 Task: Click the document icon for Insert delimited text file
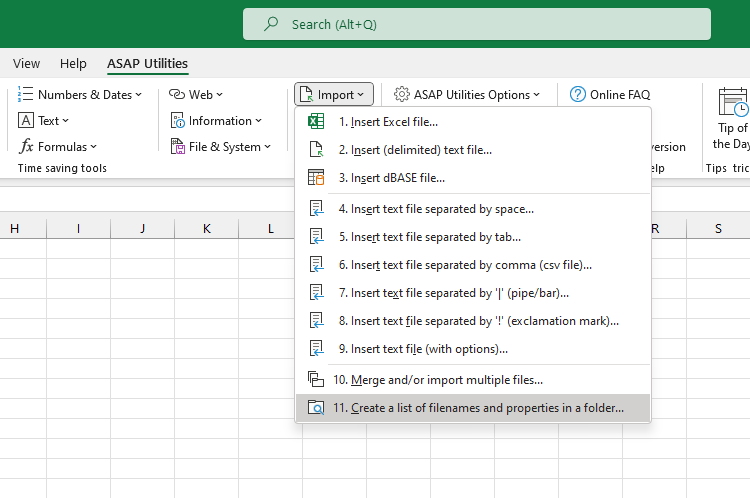pos(316,149)
